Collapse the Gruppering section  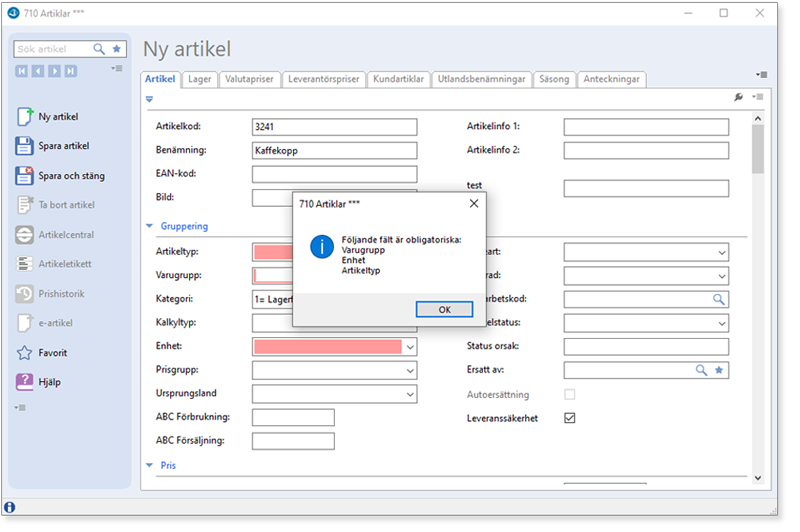tap(150, 226)
